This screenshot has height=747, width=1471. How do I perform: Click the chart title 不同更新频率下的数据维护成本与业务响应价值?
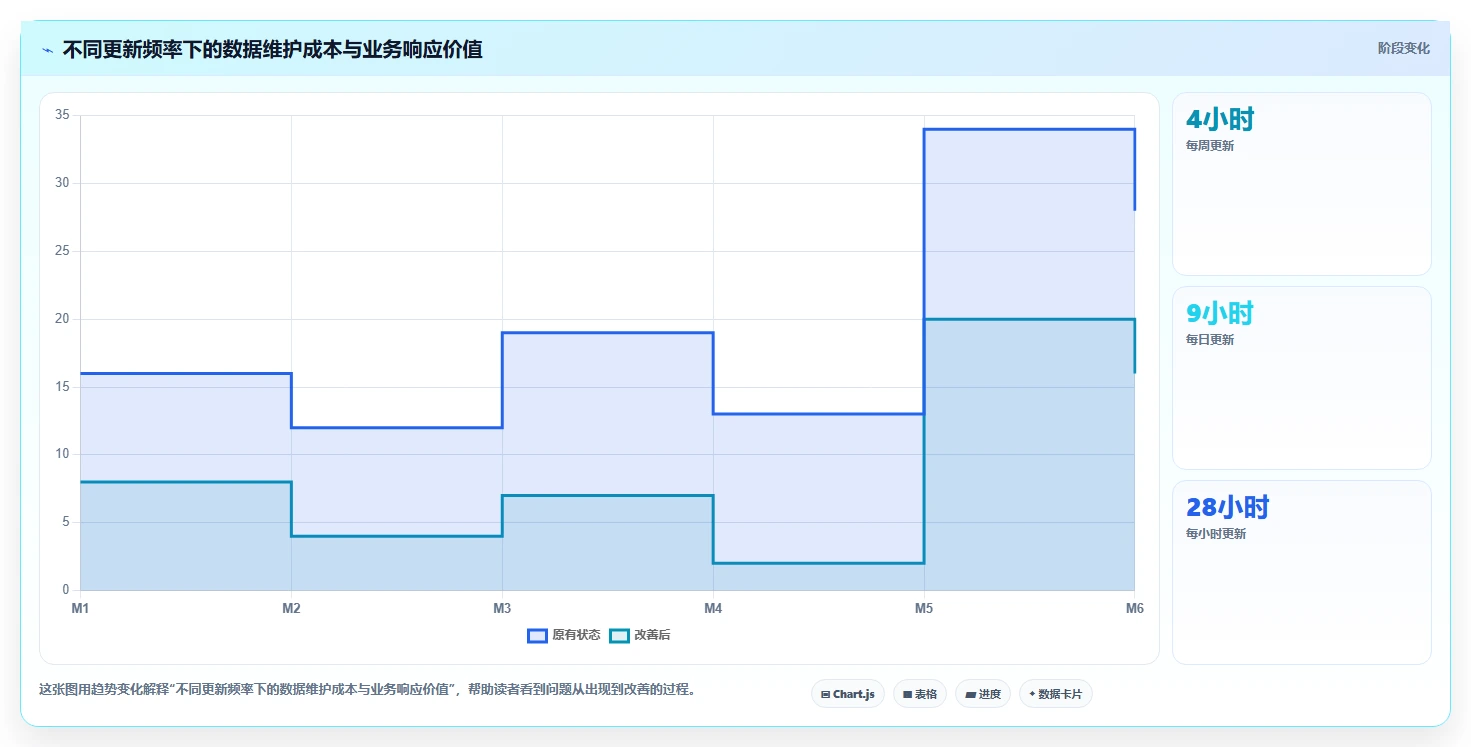(x=273, y=49)
